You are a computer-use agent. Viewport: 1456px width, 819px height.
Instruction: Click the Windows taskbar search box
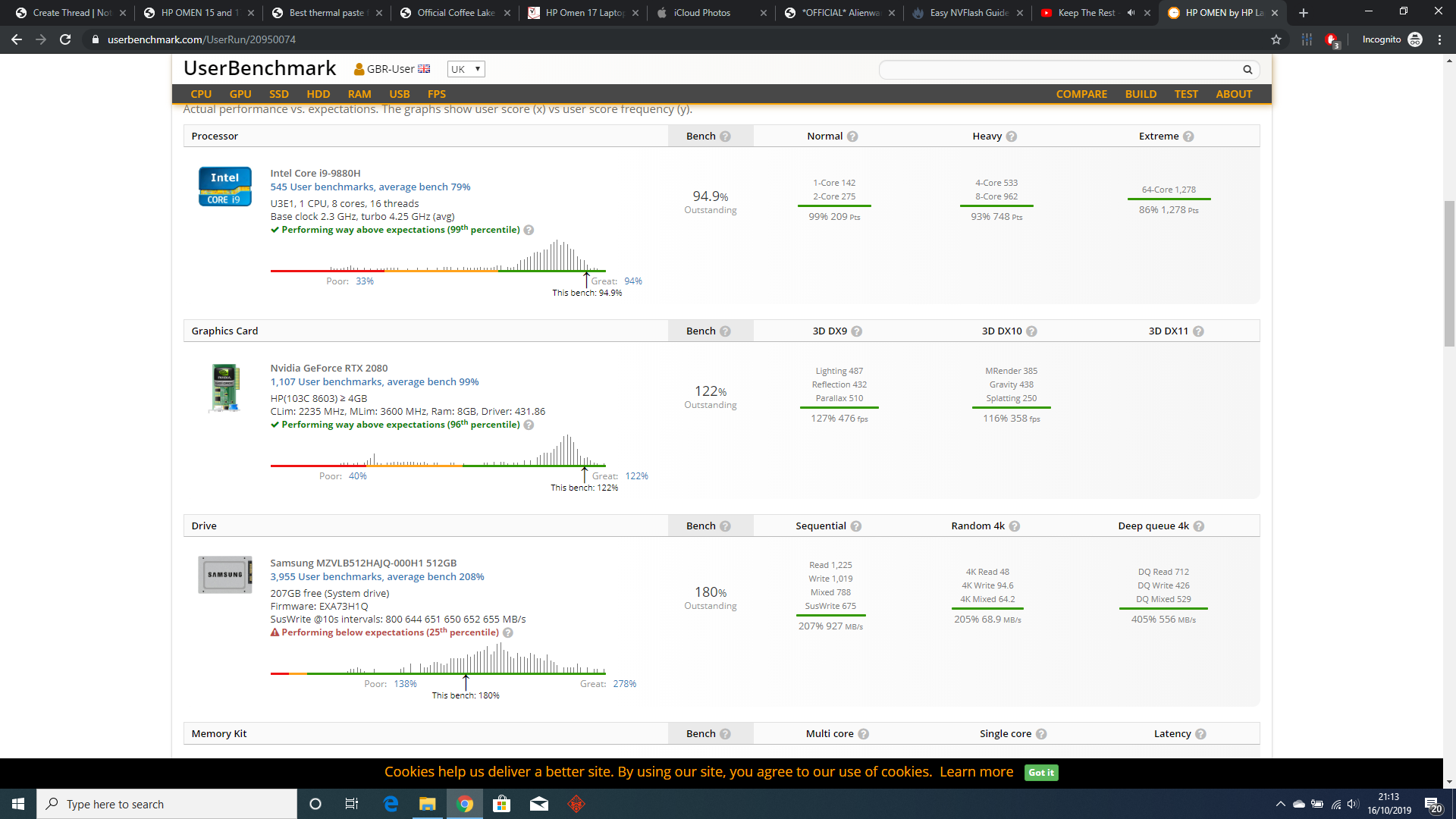tap(167, 804)
